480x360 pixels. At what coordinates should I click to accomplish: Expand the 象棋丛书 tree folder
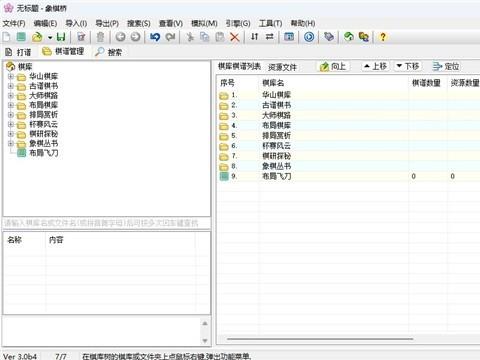coord(11,144)
